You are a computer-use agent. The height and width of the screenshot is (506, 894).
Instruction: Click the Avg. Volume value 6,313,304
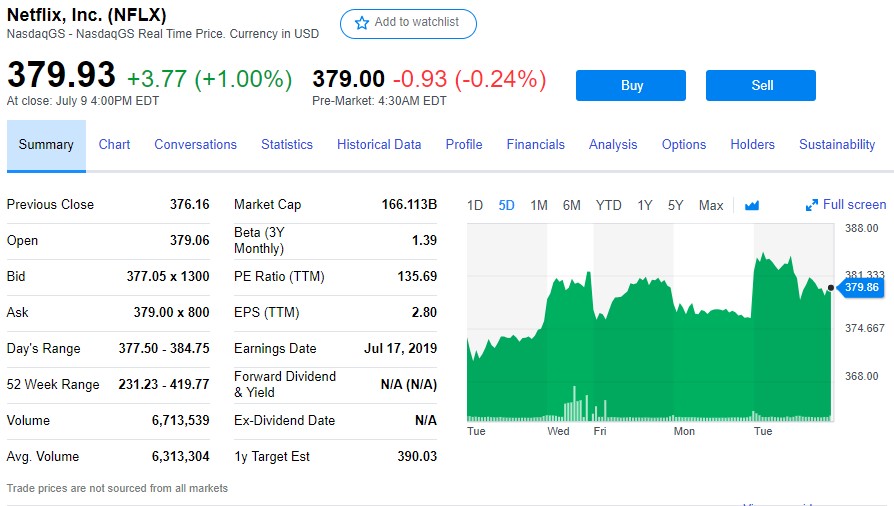(x=181, y=456)
